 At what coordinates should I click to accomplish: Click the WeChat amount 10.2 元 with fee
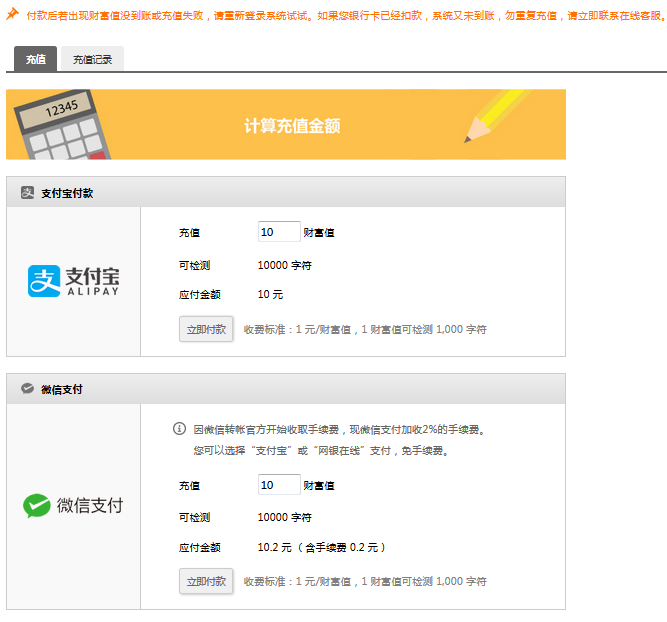pos(322,547)
